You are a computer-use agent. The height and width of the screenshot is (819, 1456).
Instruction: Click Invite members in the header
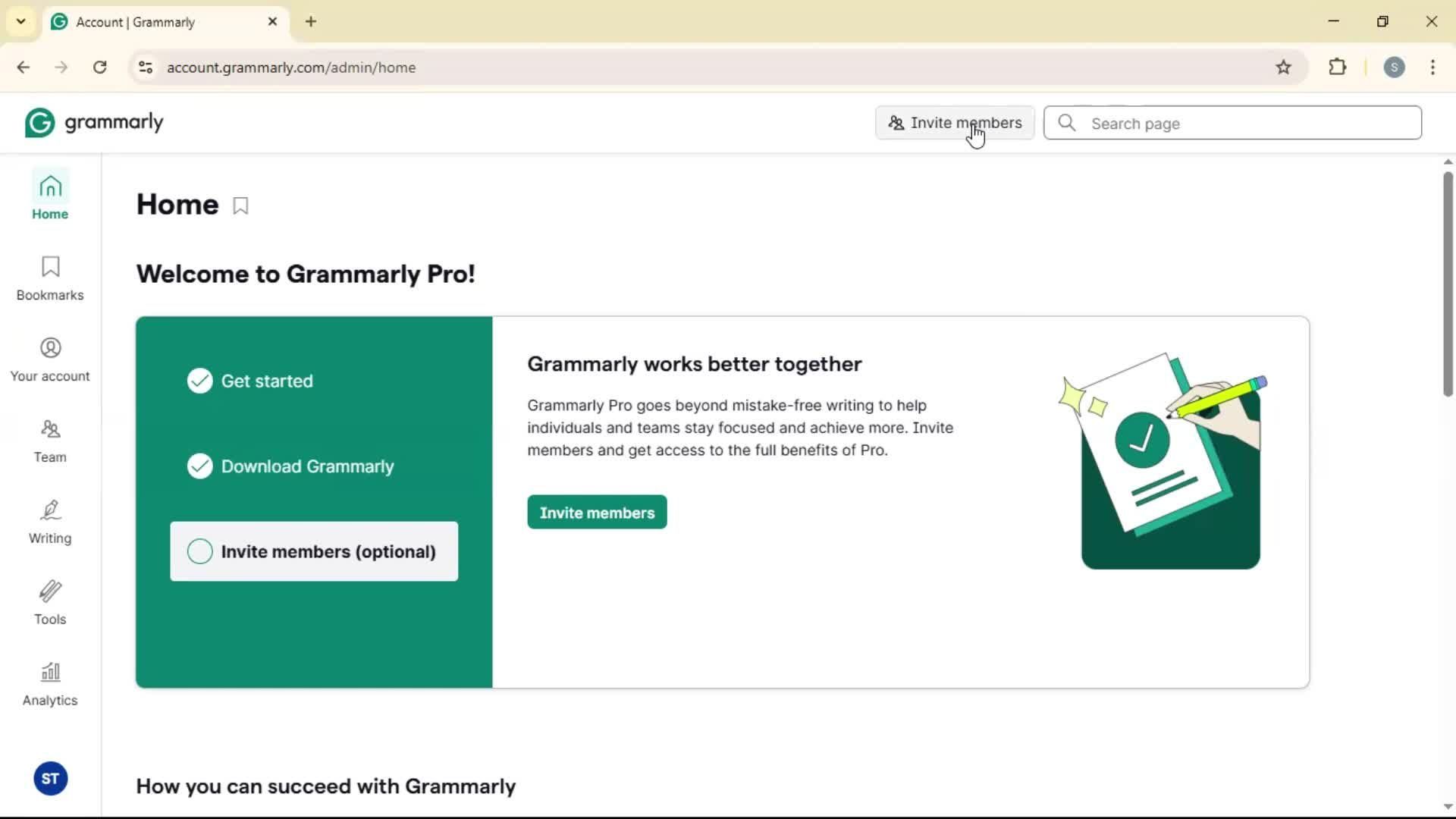(x=955, y=123)
